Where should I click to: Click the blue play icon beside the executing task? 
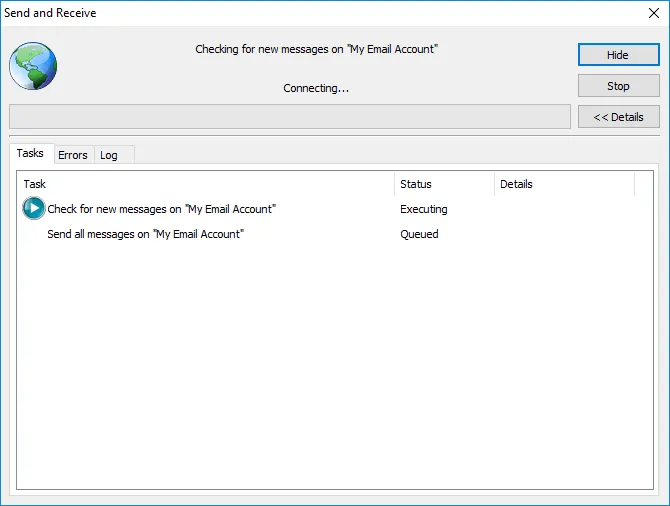33,209
